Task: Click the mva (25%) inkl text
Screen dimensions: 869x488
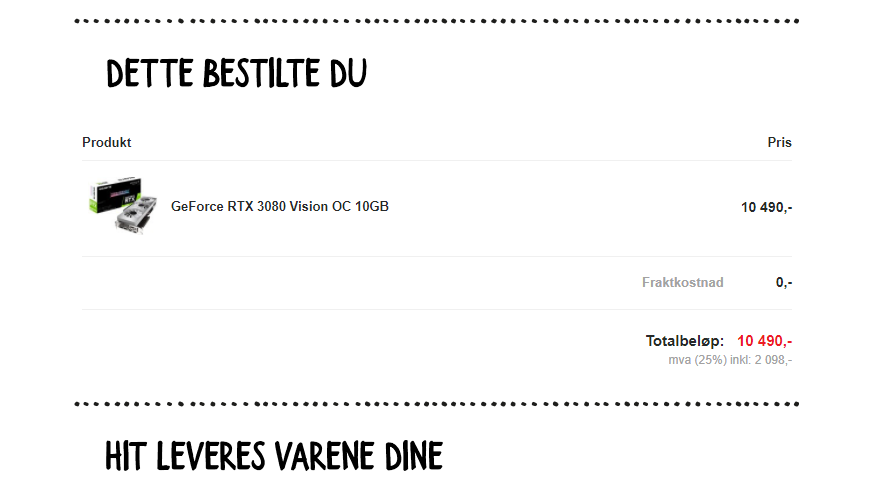Action: [x=709, y=360]
